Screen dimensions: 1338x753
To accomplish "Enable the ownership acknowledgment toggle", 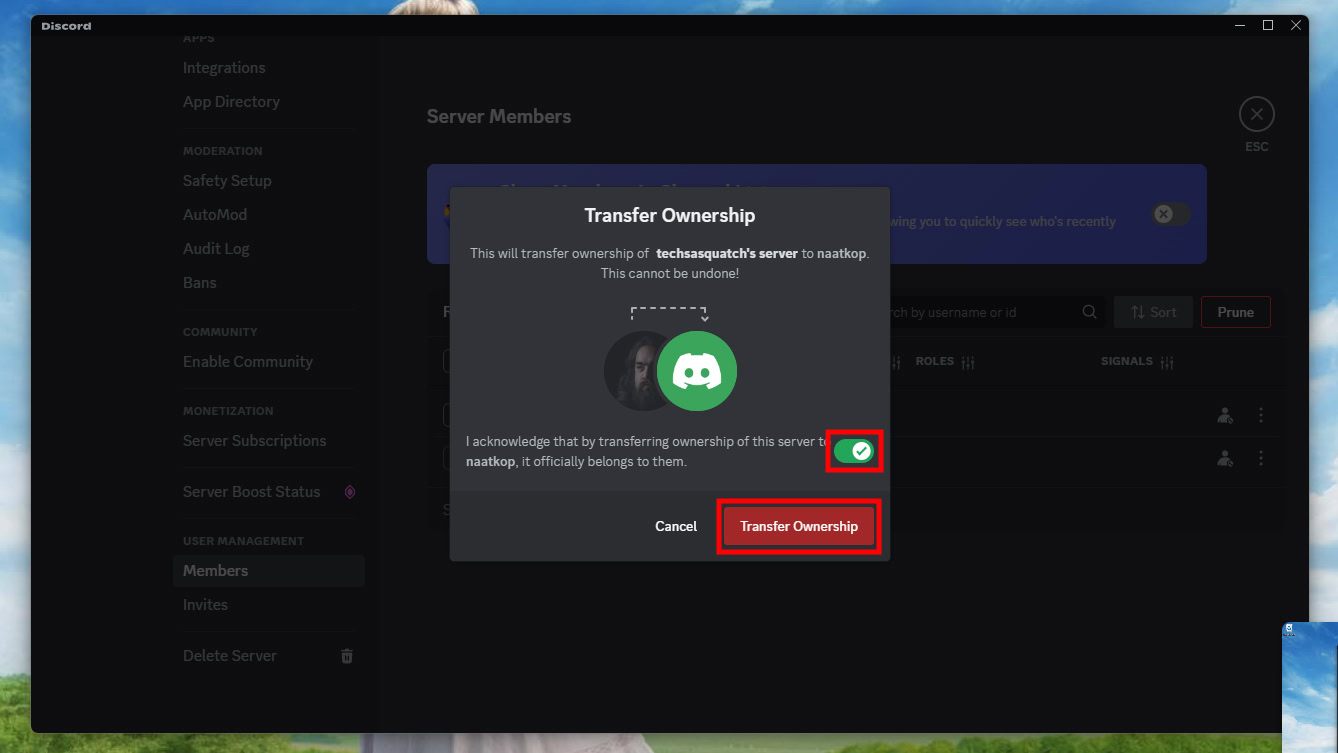I will [x=854, y=452].
